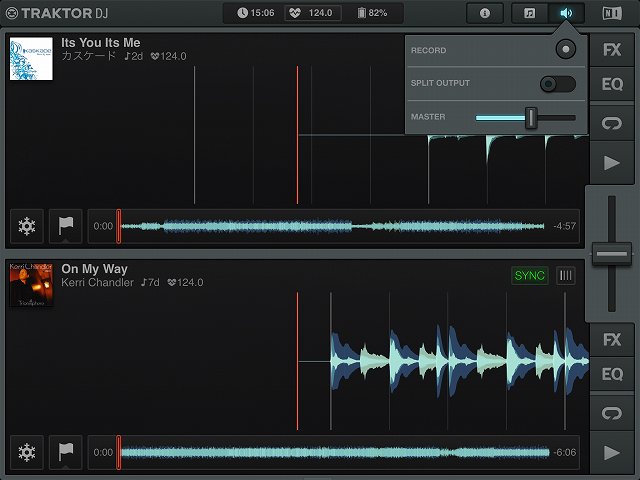The width and height of the screenshot is (640, 480).
Task: Click the master tempo 124.0 display
Action: pyautogui.click(x=313, y=13)
